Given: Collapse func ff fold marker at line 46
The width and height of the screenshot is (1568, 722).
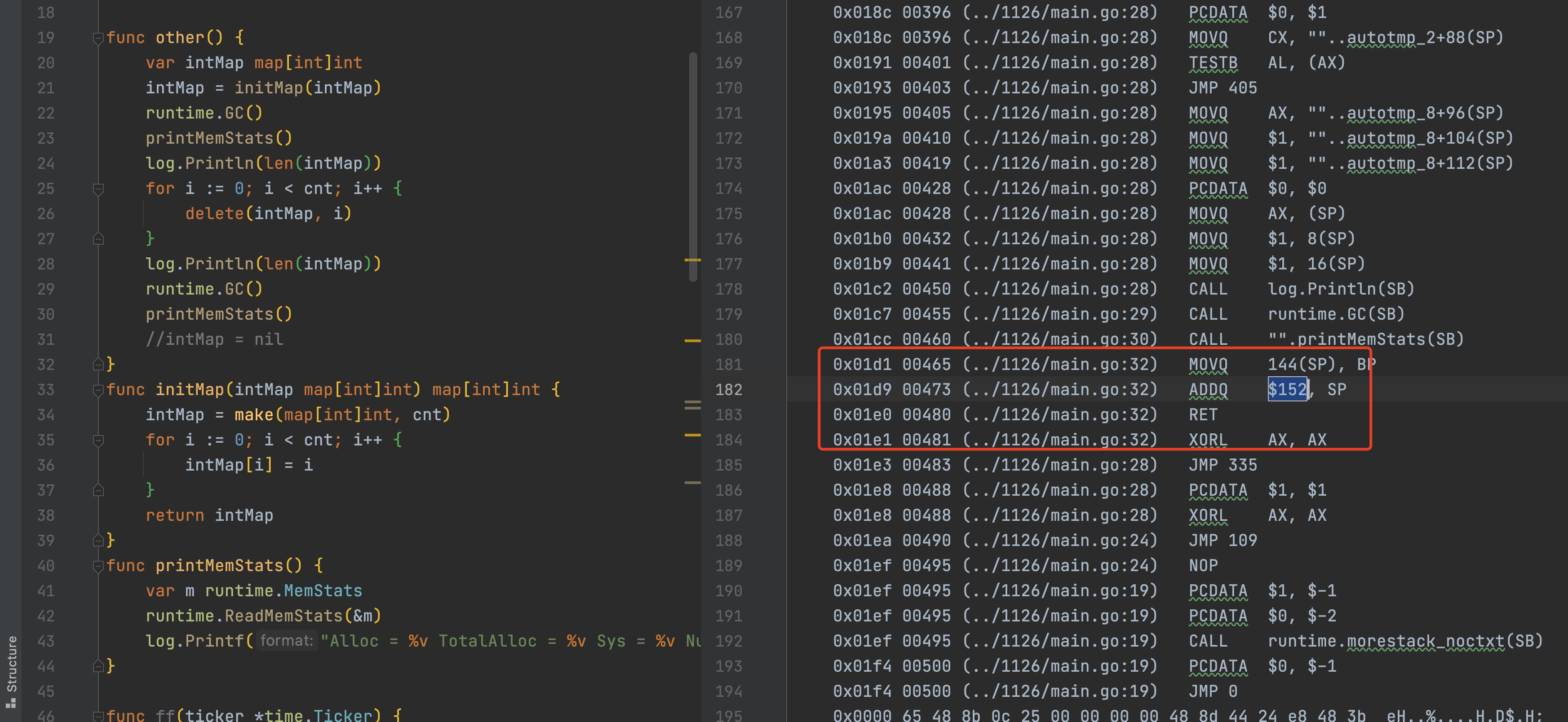Looking at the screenshot, I should [x=98, y=716].
